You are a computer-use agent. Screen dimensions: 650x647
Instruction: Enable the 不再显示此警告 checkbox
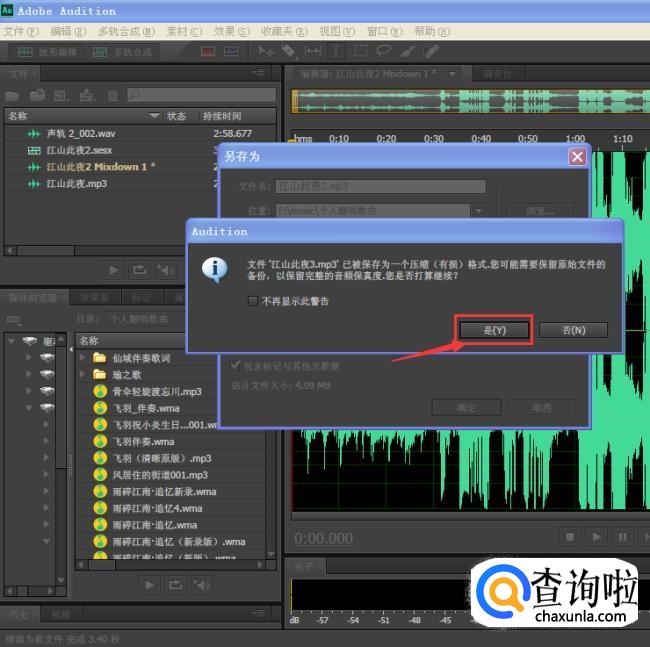click(253, 301)
